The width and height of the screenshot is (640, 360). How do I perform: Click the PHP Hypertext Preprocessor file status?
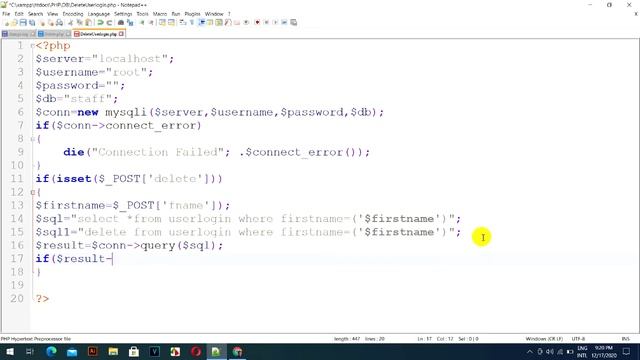(x=36, y=339)
